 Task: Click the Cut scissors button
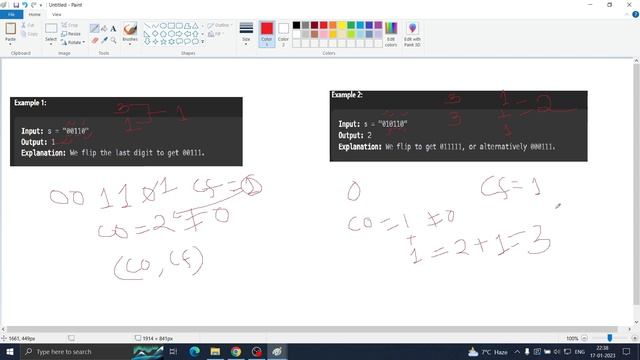28,25
